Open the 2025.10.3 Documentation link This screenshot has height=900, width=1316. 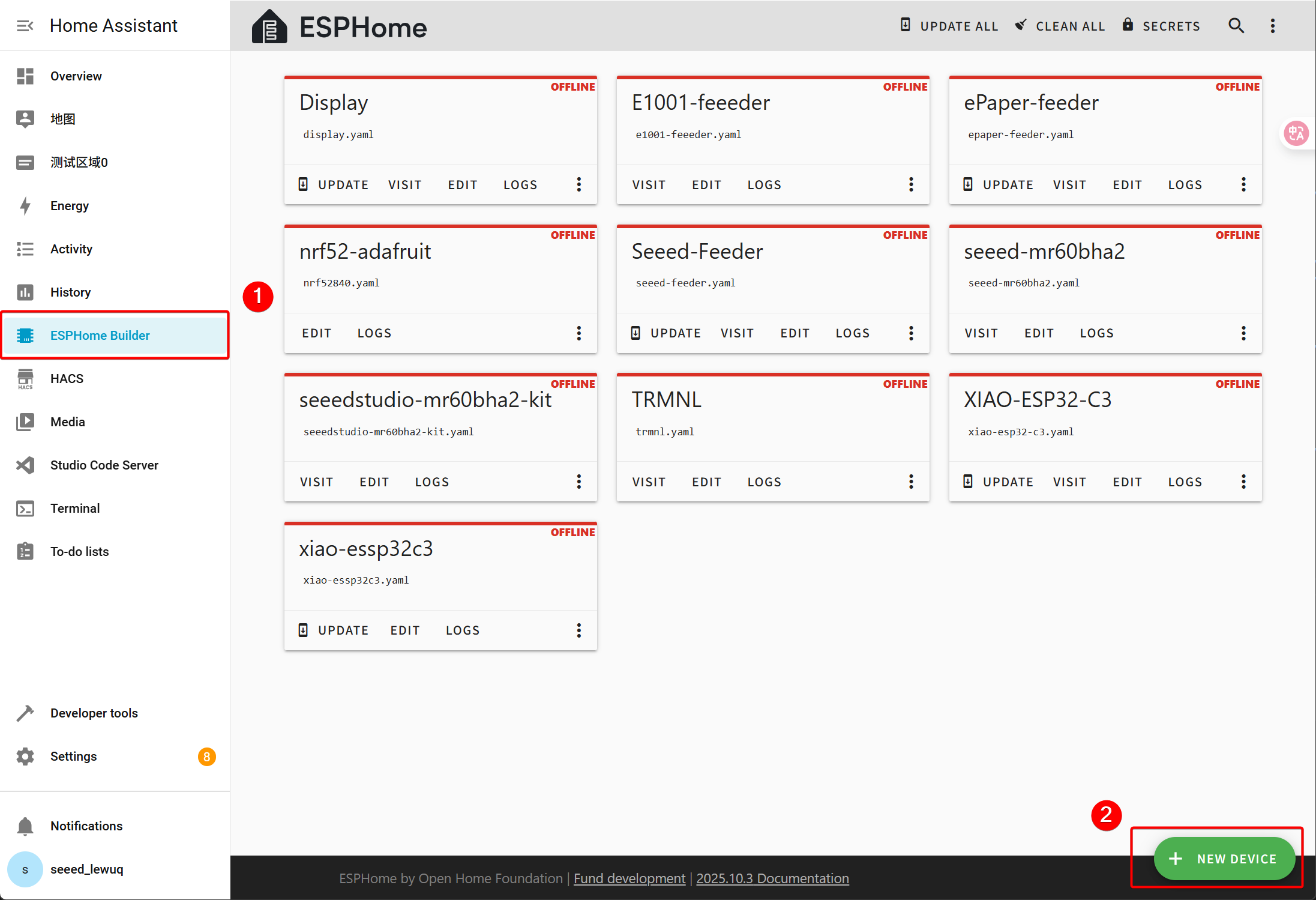coord(772,878)
